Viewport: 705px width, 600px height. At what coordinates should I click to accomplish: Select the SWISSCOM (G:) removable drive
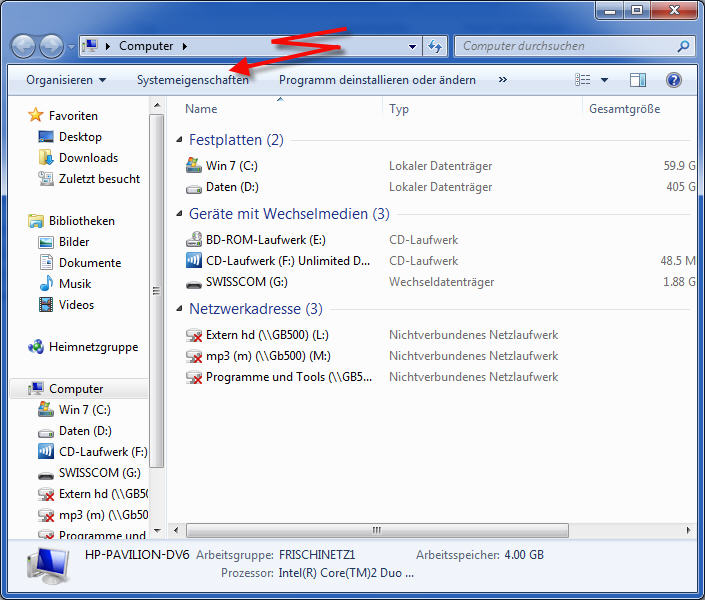coord(245,282)
